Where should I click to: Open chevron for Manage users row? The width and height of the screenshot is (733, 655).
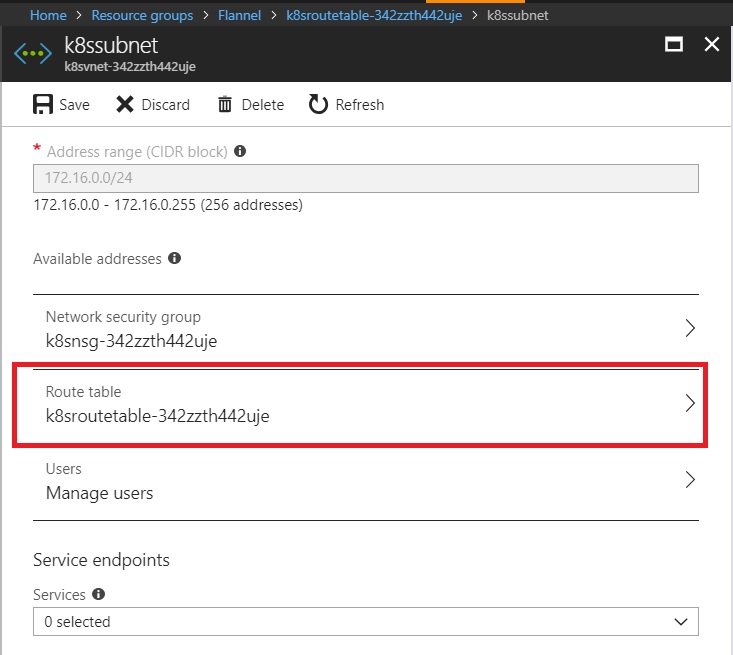click(690, 480)
